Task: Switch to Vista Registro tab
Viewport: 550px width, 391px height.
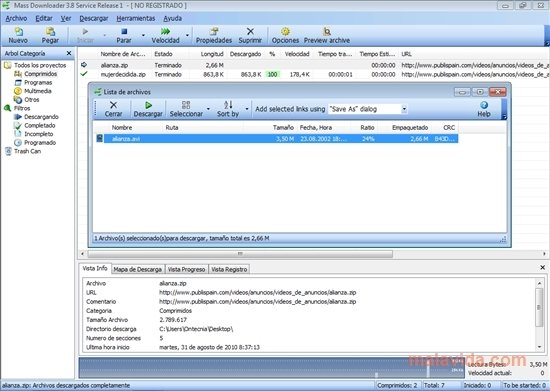Action: (x=229, y=269)
